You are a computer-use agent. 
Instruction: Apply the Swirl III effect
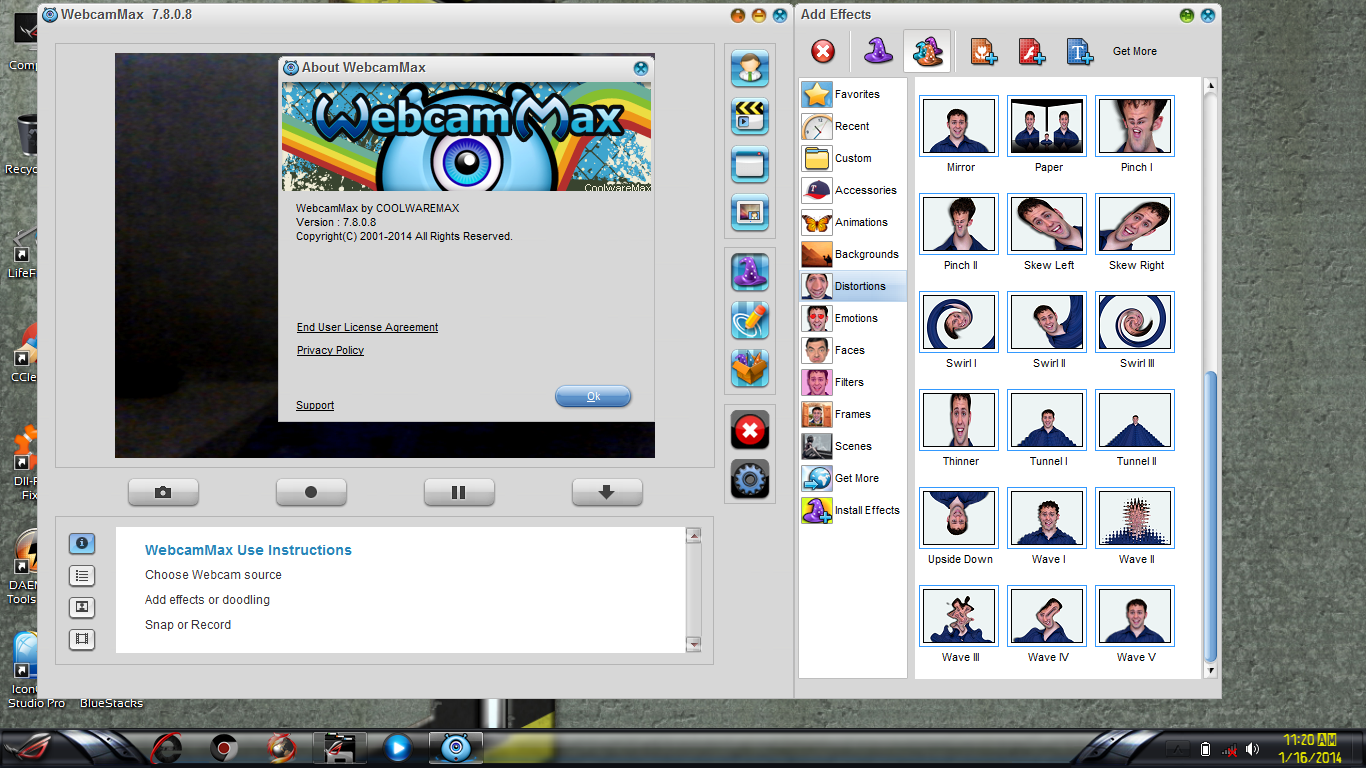coord(1135,322)
